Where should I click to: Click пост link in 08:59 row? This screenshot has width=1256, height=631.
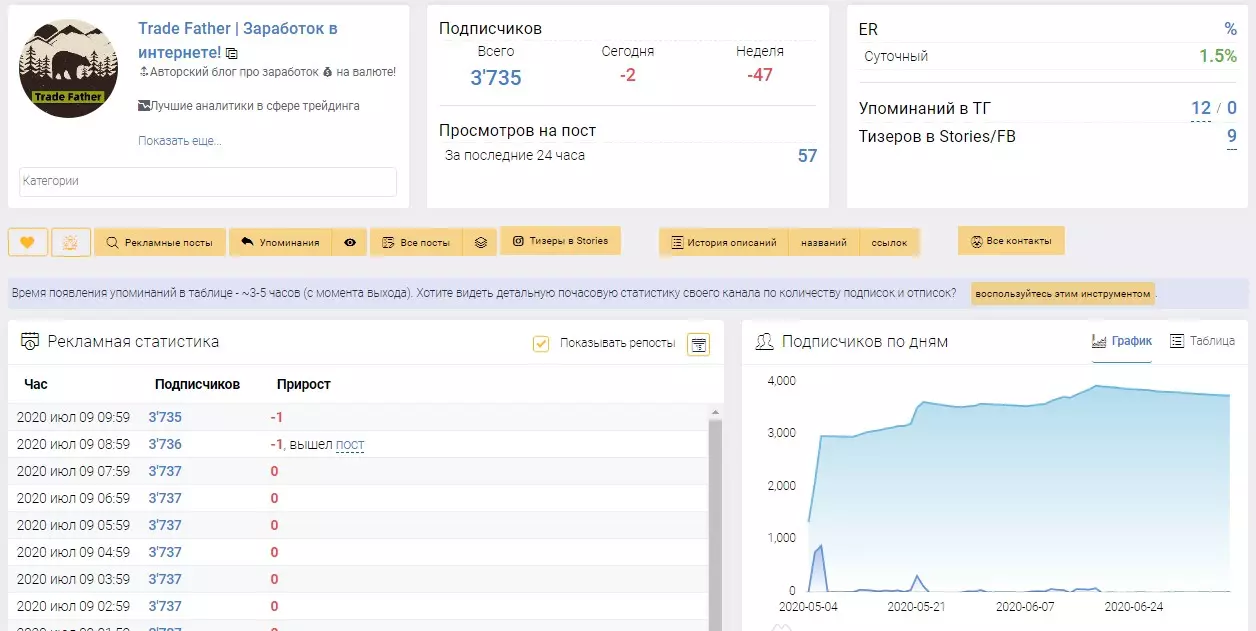click(x=350, y=444)
